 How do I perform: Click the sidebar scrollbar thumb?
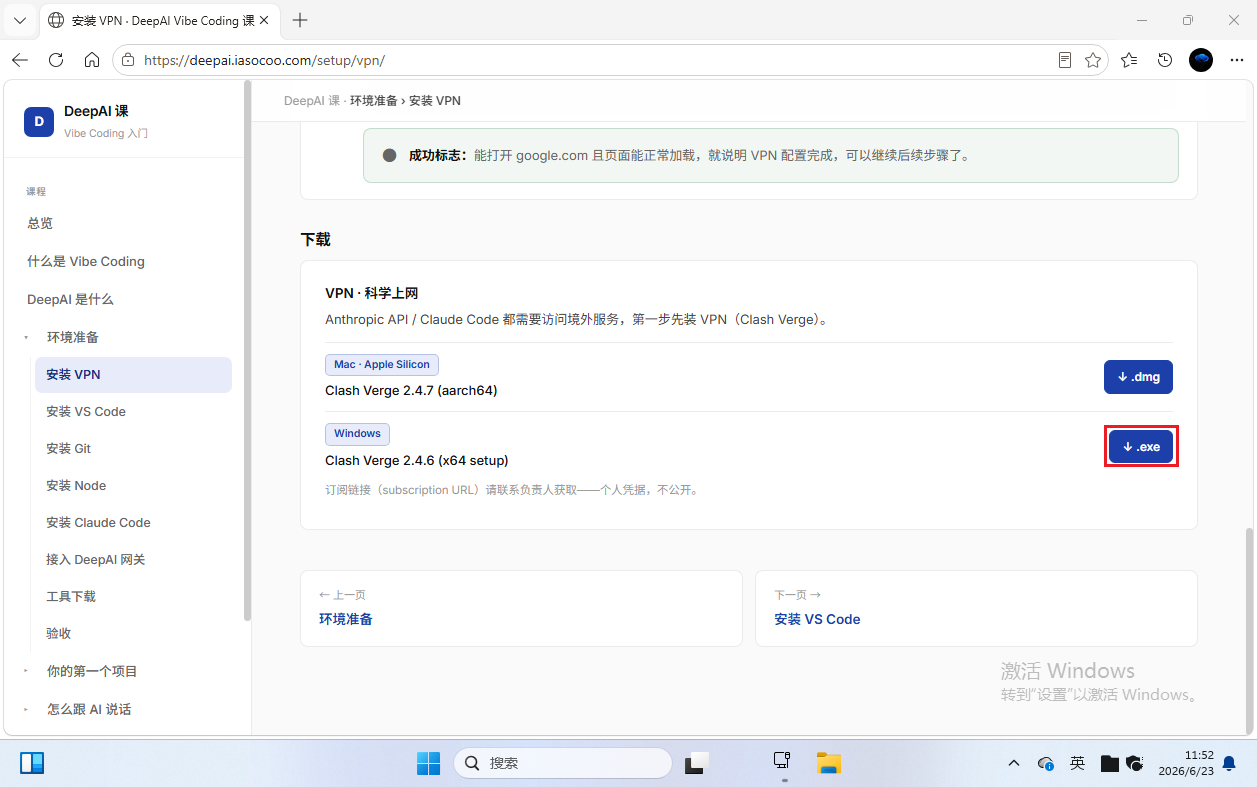(248, 350)
